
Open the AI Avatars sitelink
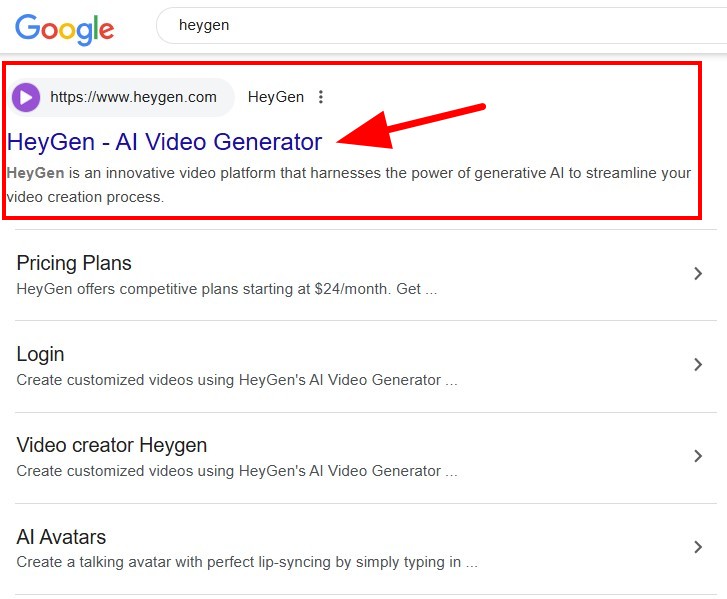coord(61,537)
